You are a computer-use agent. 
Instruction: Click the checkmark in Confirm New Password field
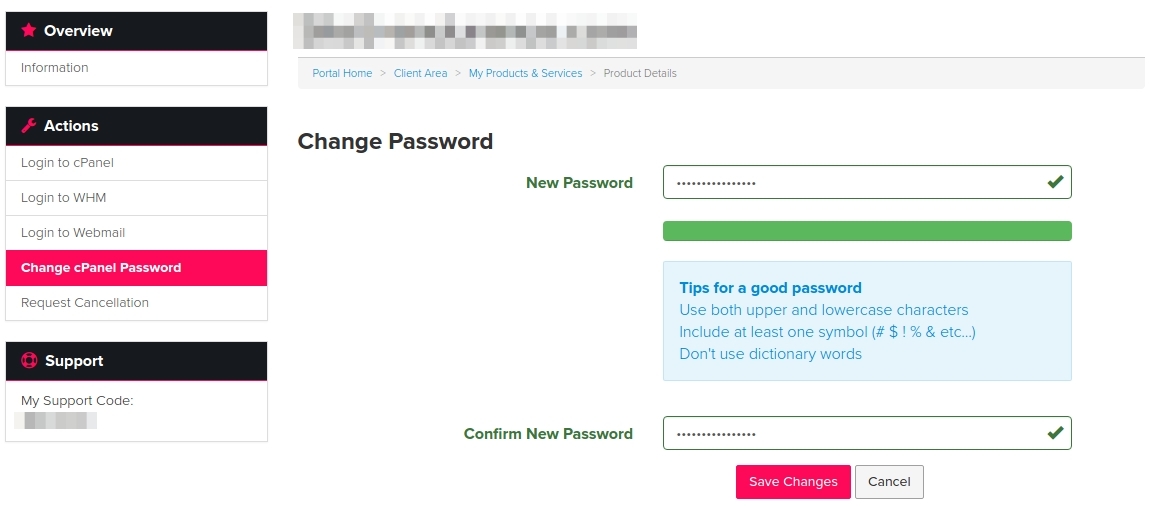(x=1054, y=433)
